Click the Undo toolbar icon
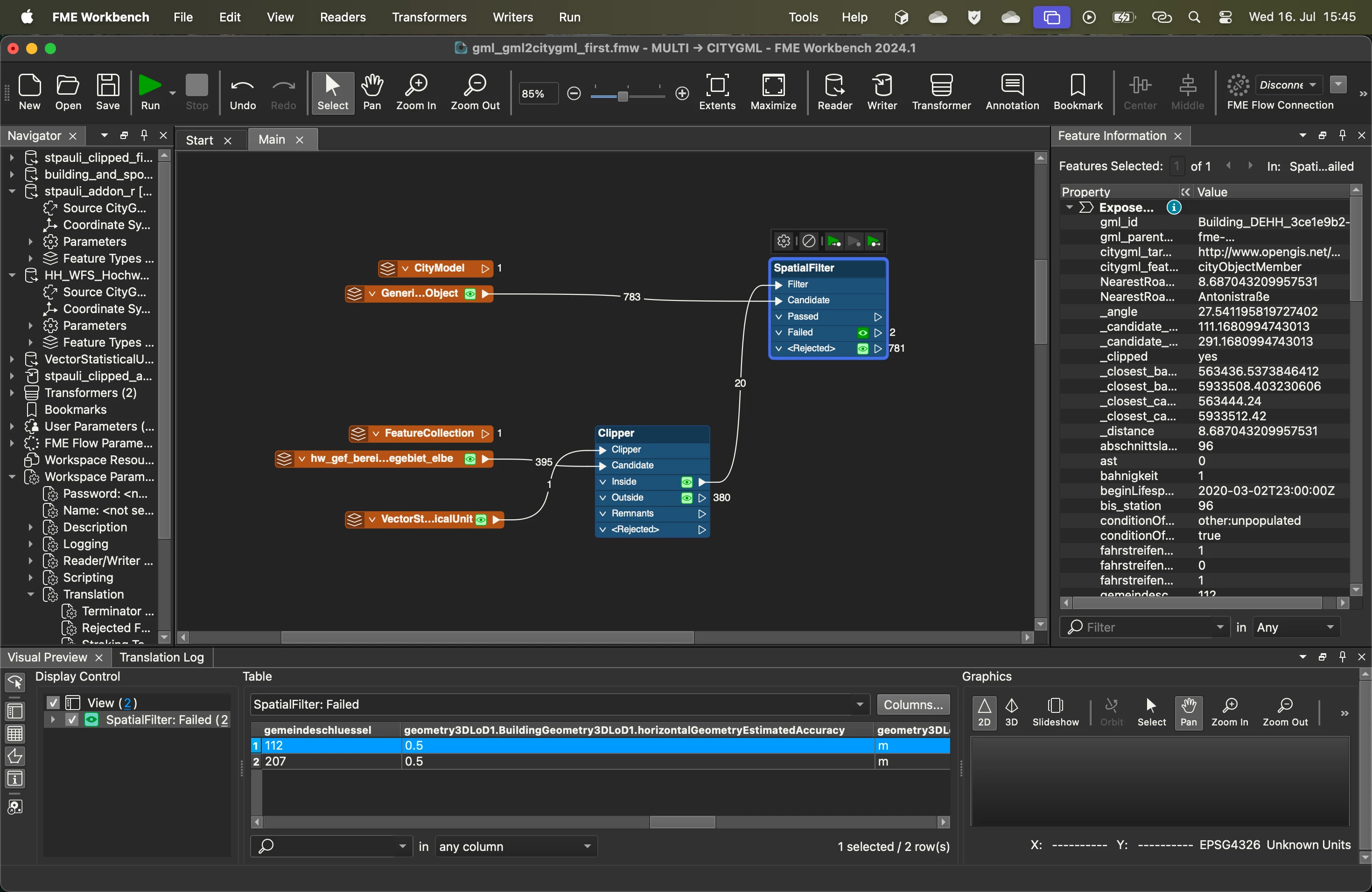 243,92
